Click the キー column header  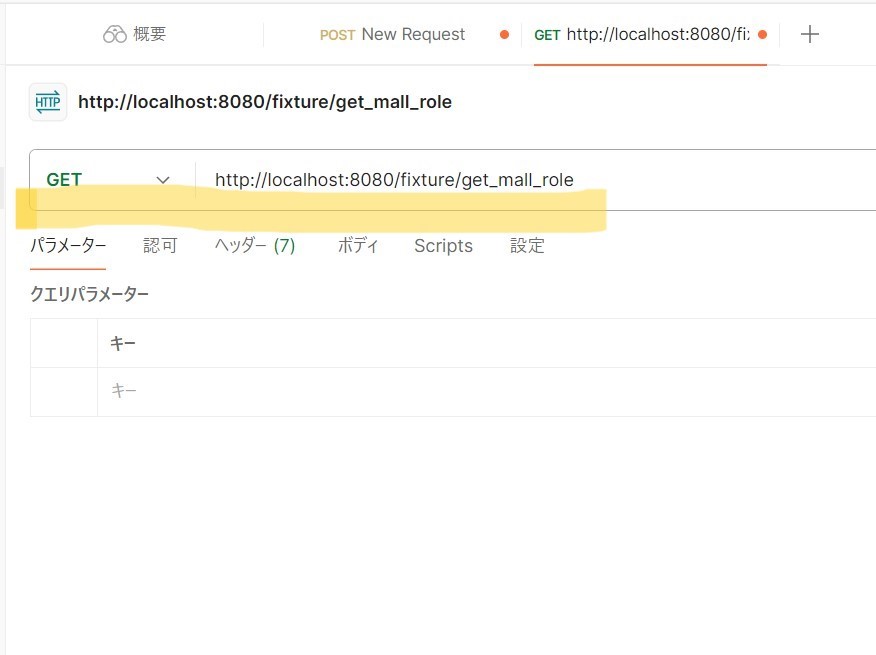(123, 344)
